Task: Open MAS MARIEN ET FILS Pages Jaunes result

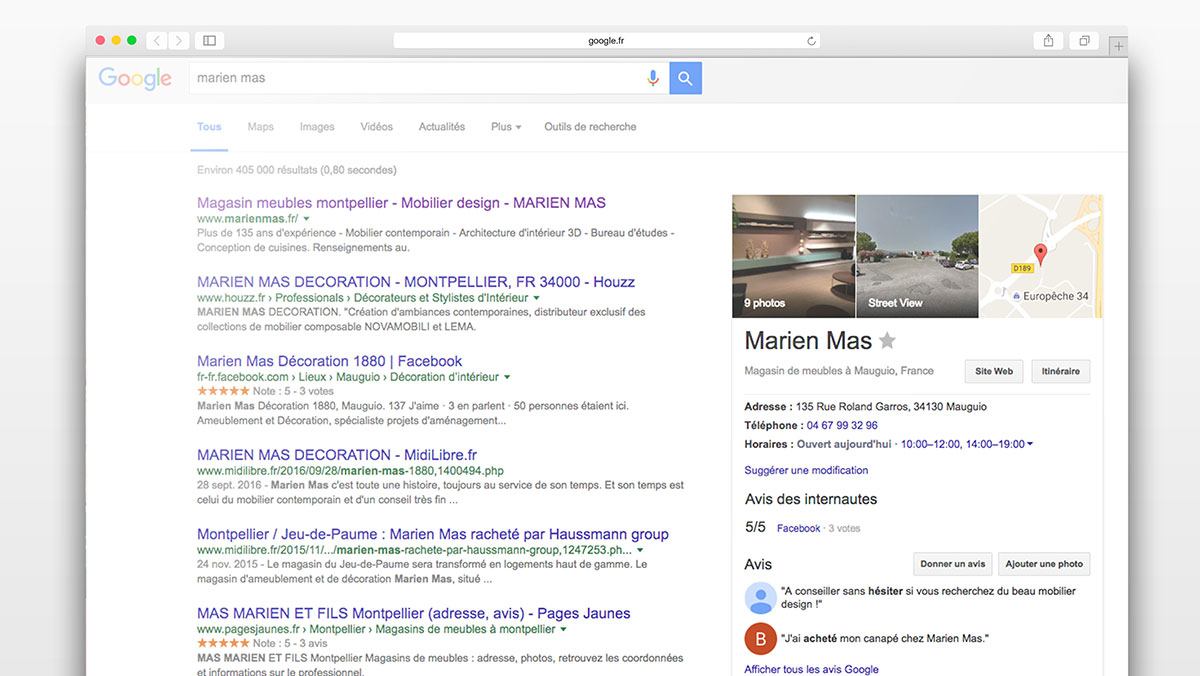Action: (x=413, y=614)
